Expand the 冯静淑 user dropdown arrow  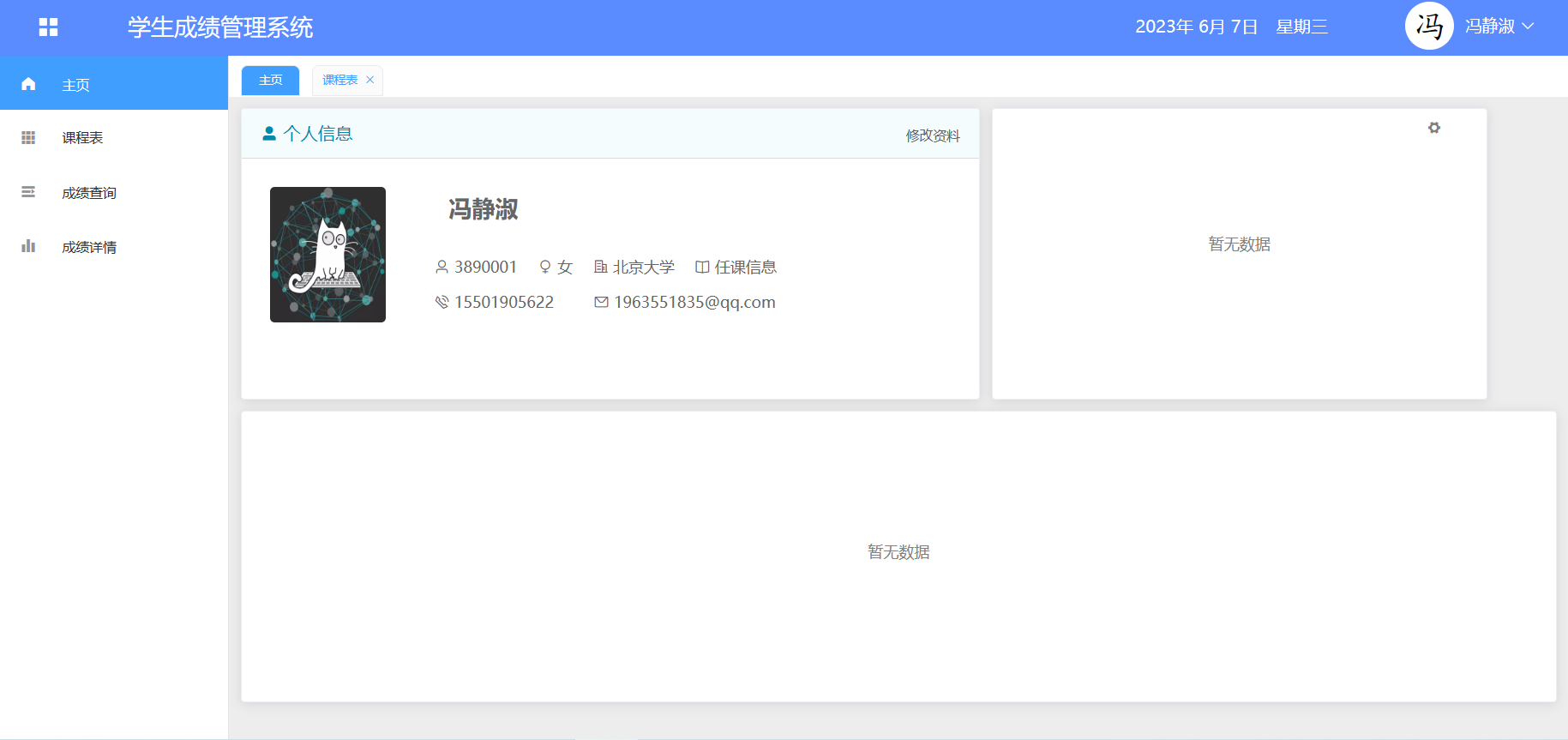click(1528, 27)
